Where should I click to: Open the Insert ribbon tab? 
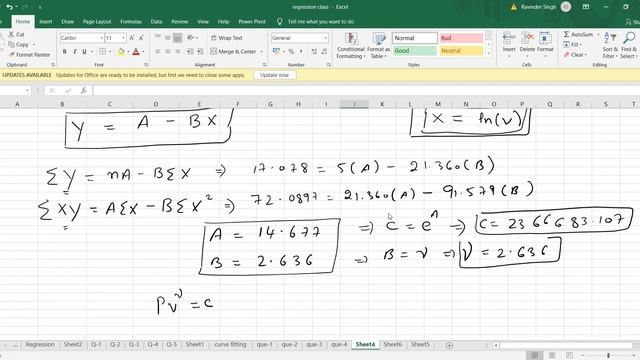pyautogui.click(x=45, y=22)
